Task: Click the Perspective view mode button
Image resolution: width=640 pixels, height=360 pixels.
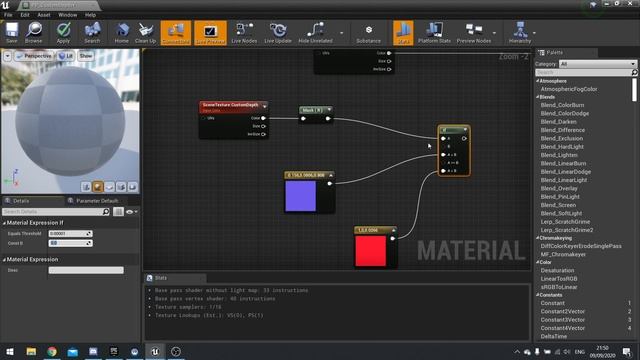Action: pyautogui.click(x=34, y=56)
